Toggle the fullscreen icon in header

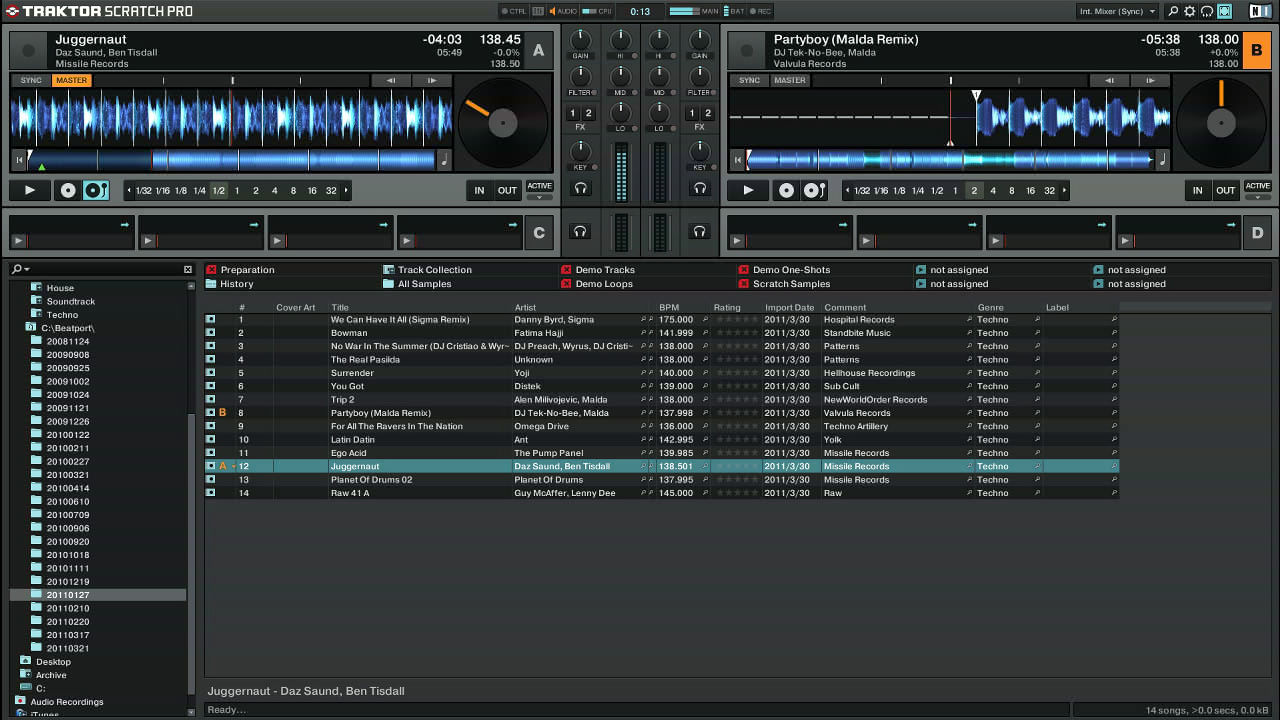(1224, 11)
